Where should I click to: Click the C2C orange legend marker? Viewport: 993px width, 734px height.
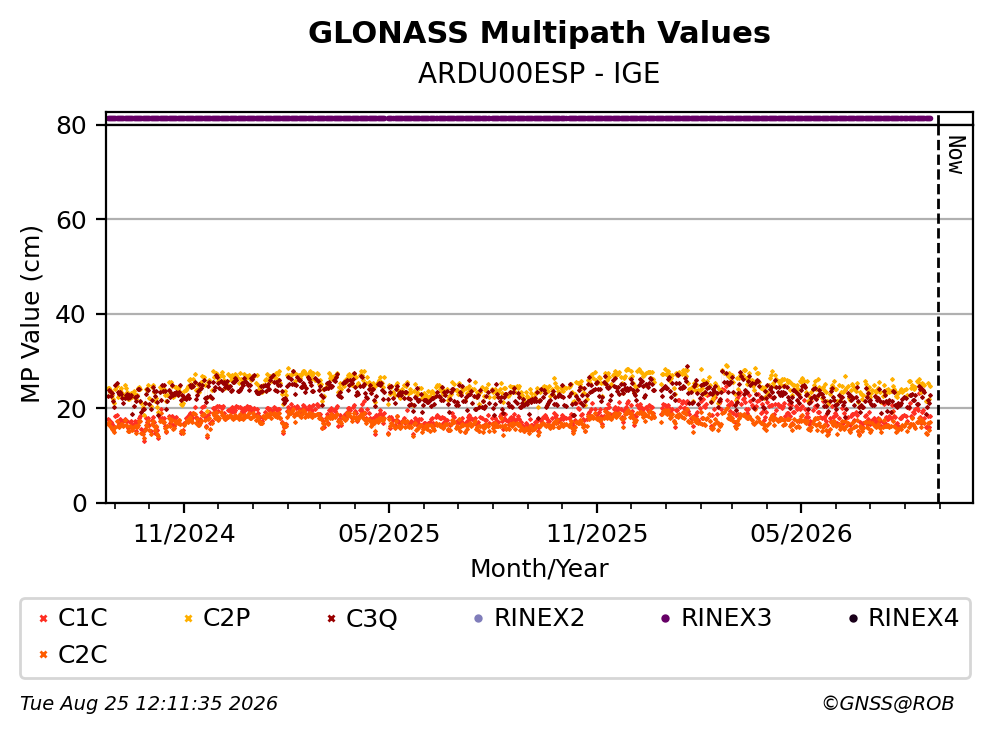(44, 655)
